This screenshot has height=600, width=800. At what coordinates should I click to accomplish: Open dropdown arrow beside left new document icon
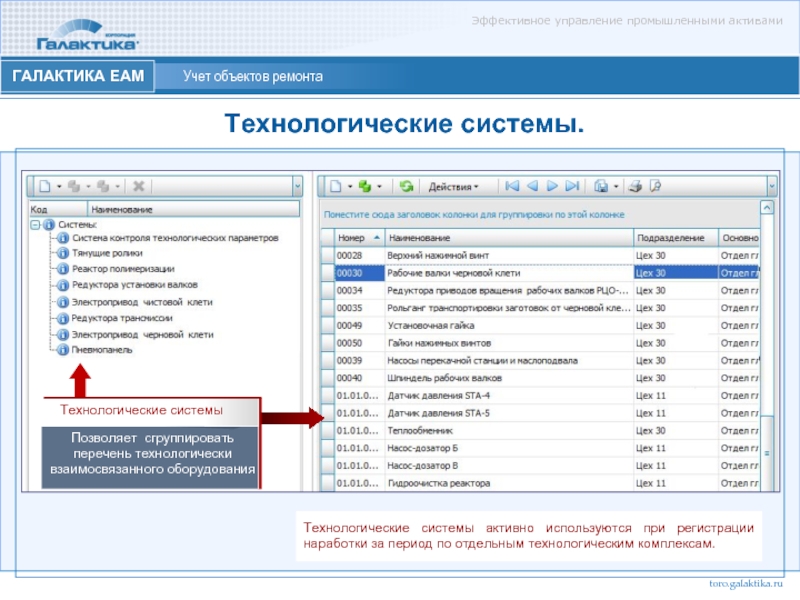(59, 187)
